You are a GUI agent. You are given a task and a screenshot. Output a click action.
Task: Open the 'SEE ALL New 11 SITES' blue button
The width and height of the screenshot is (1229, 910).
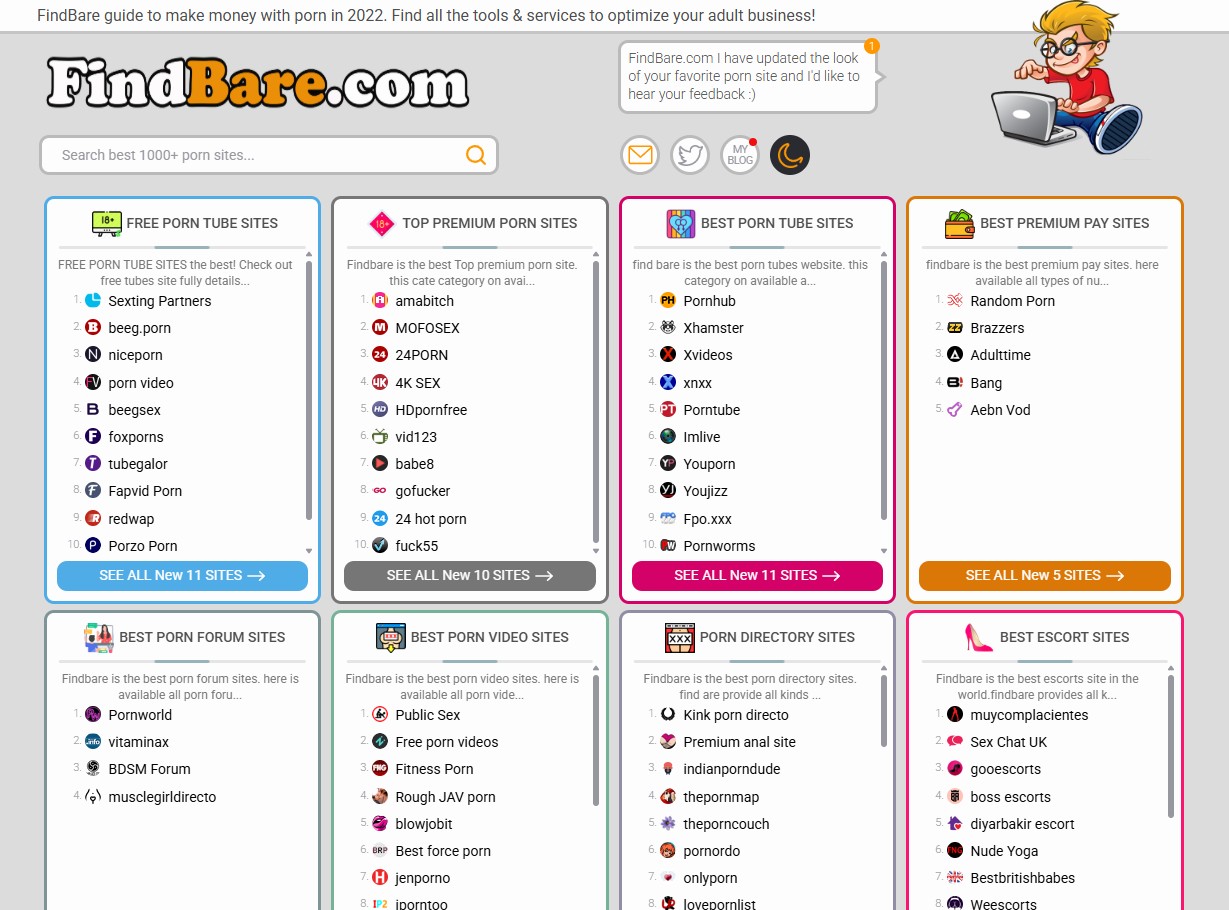182,576
